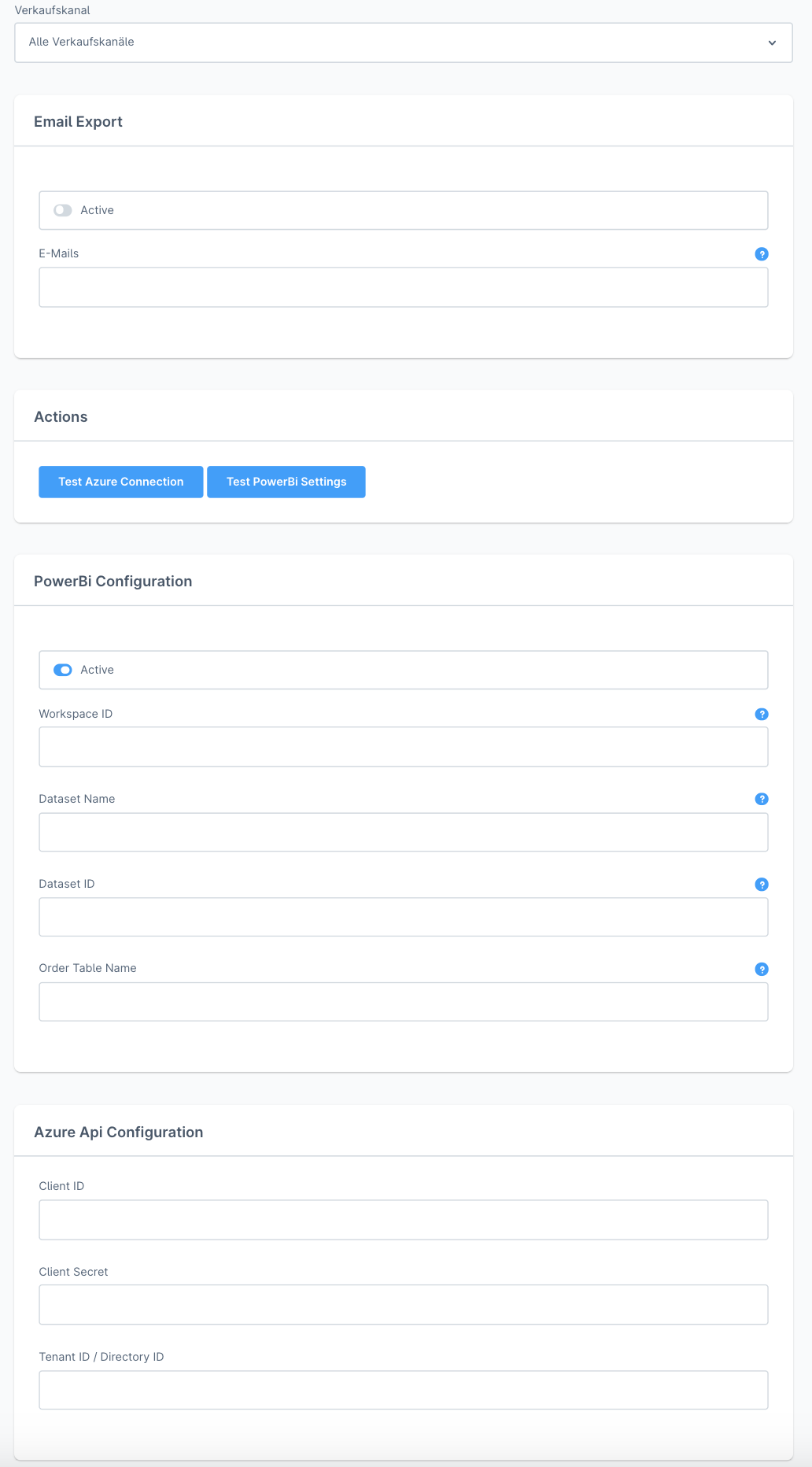Disable the PowerBi Configuration Active toggle
Screen dimensions: 812x1467
point(63,670)
